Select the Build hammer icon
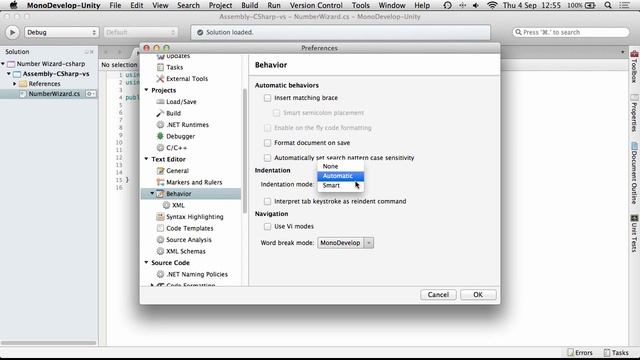The width and height of the screenshot is (640, 360). (160, 113)
